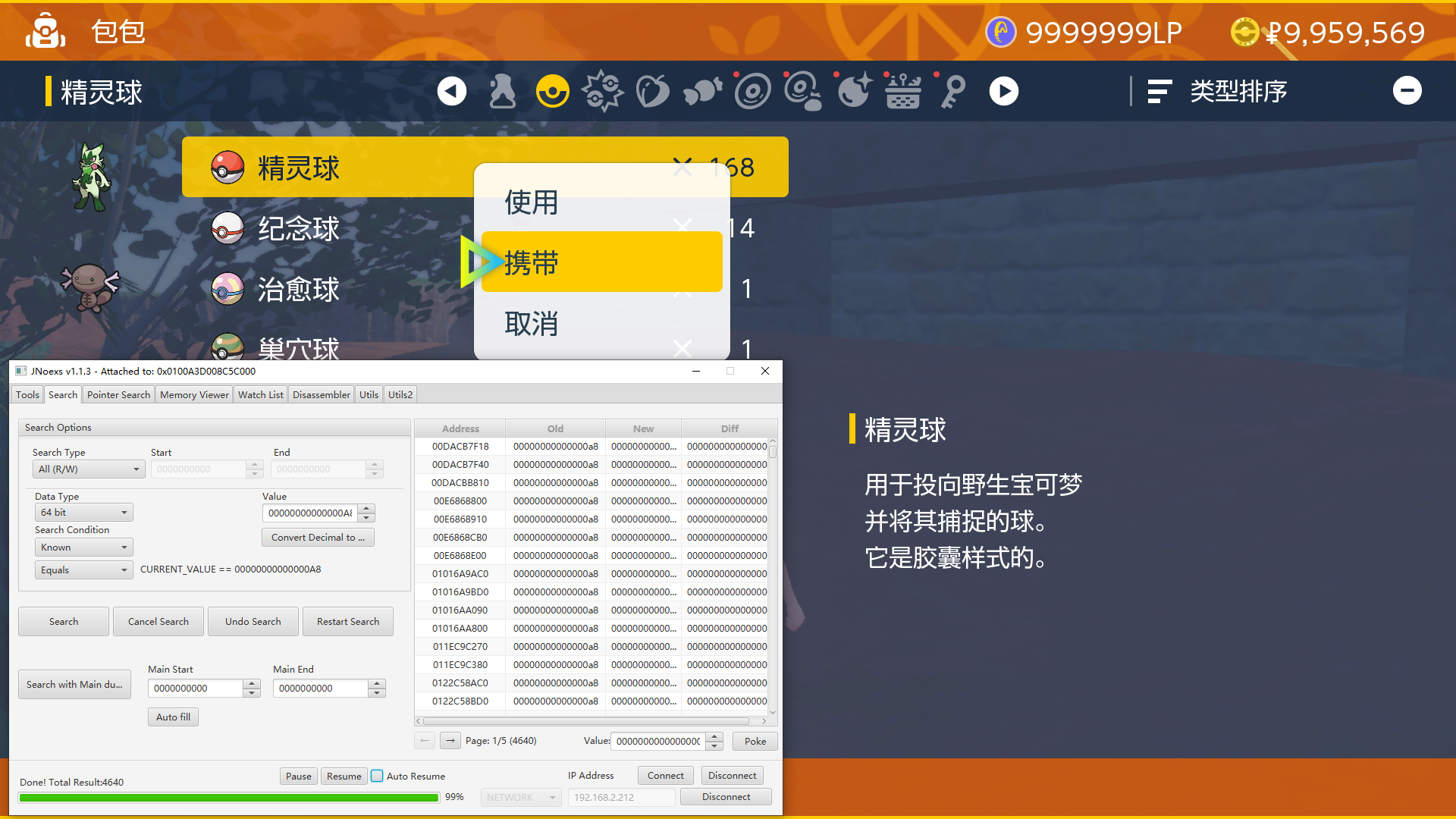Click the IP address input field
The width and height of the screenshot is (1456, 819).
coord(621,798)
